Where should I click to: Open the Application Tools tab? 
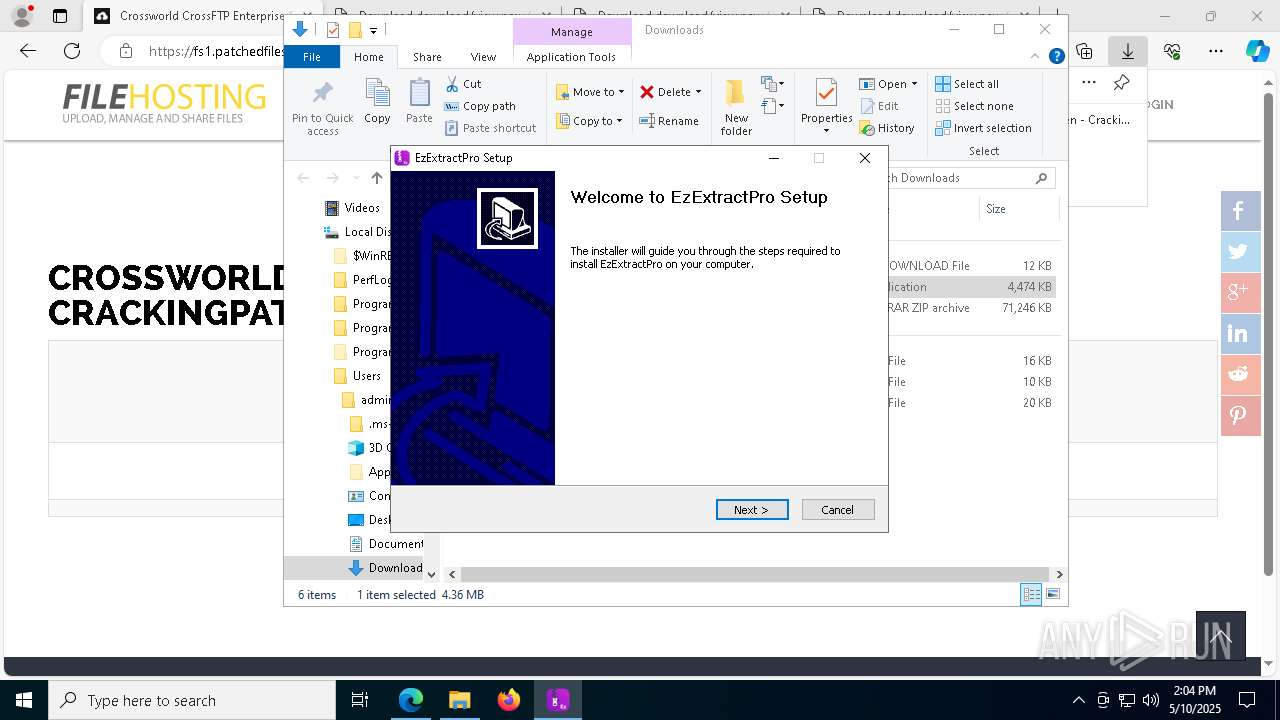click(571, 57)
